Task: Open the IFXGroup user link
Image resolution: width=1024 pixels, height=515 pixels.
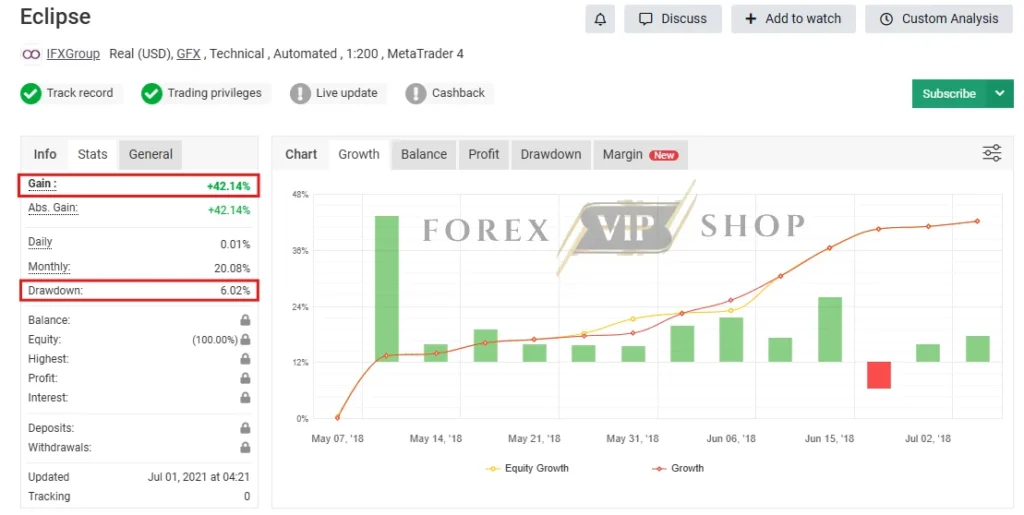Action: pyautogui.click(x=73, y=54)
